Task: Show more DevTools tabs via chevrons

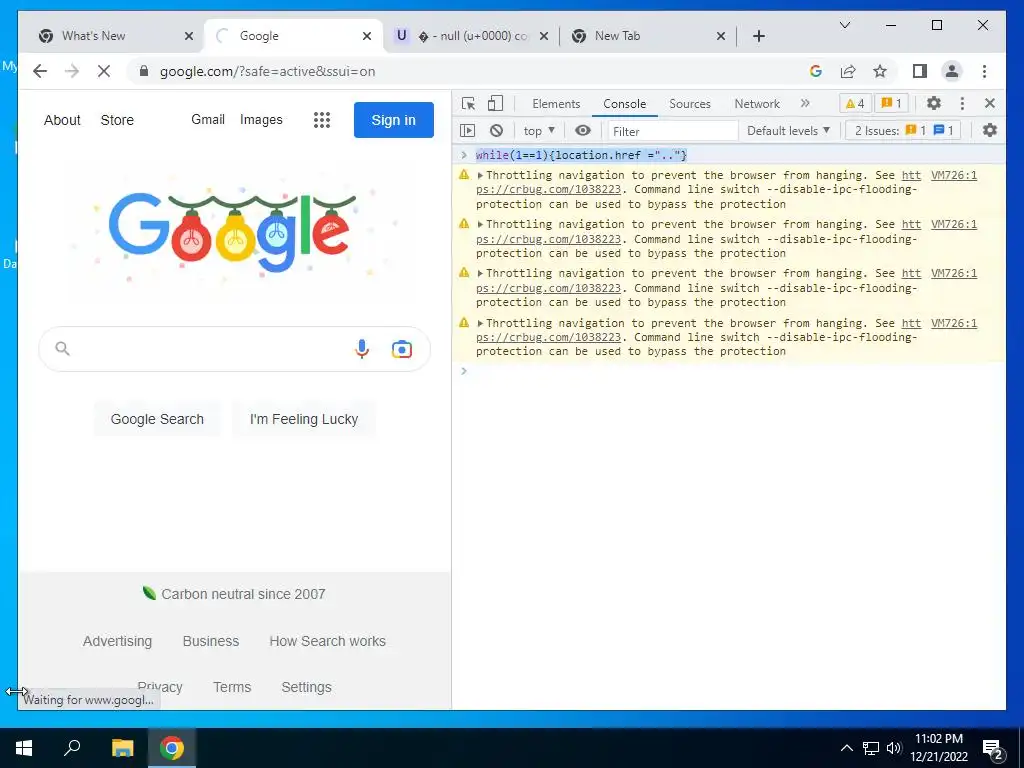Action: click(x=805, y=103)
